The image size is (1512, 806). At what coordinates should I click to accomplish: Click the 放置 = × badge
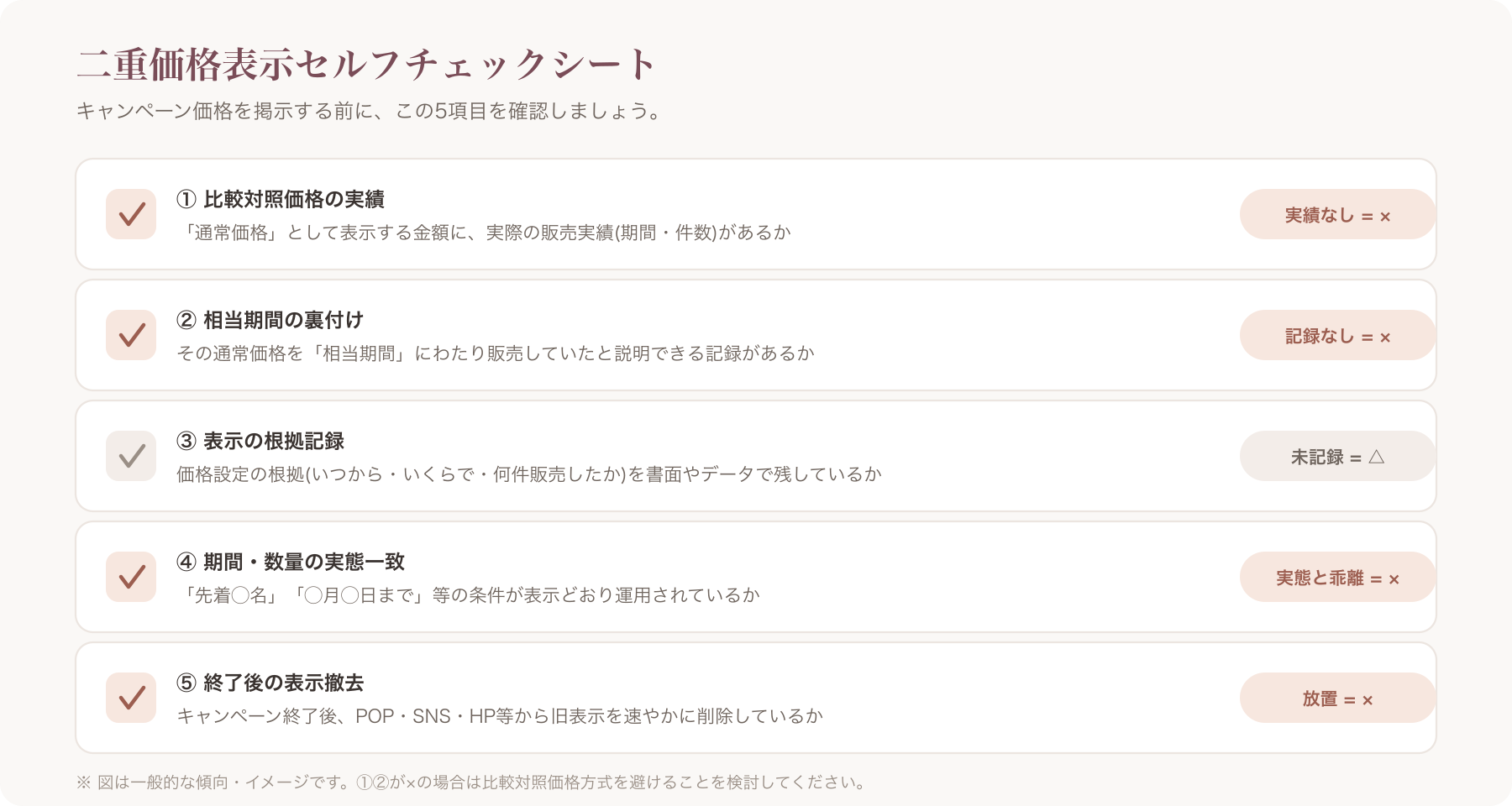[x=1337, y=698]
